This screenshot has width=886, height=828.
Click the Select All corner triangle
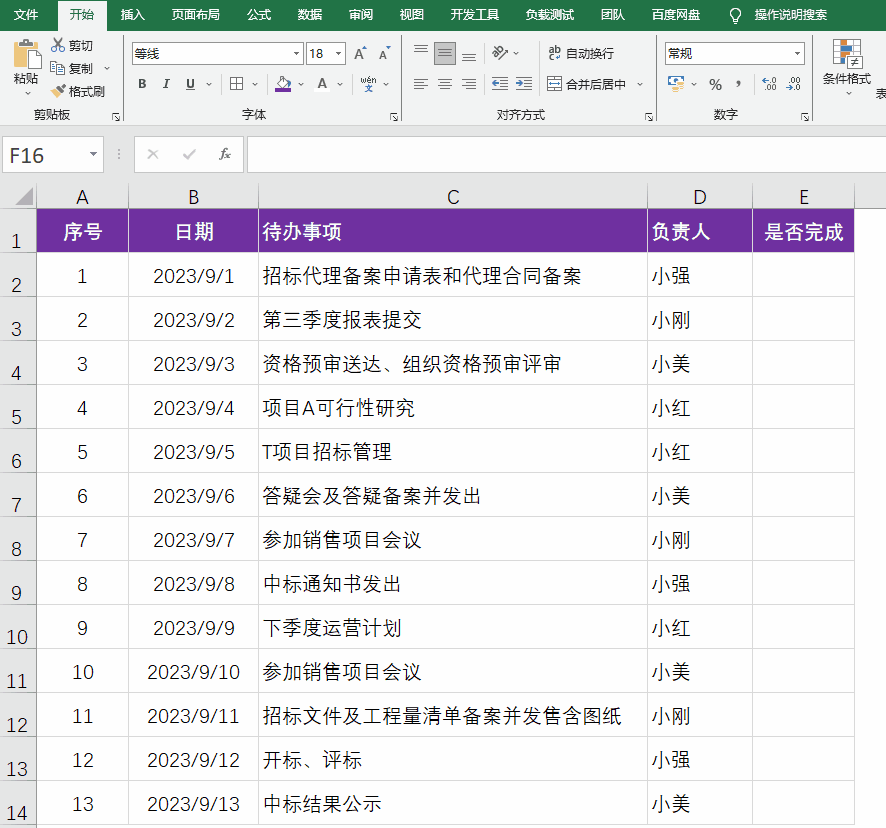24,197
